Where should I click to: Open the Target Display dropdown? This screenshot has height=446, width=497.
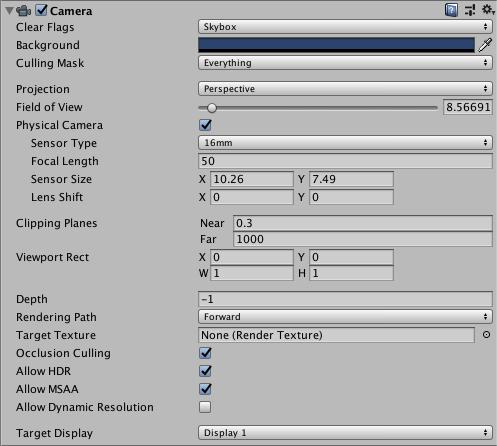coord(345,433)
